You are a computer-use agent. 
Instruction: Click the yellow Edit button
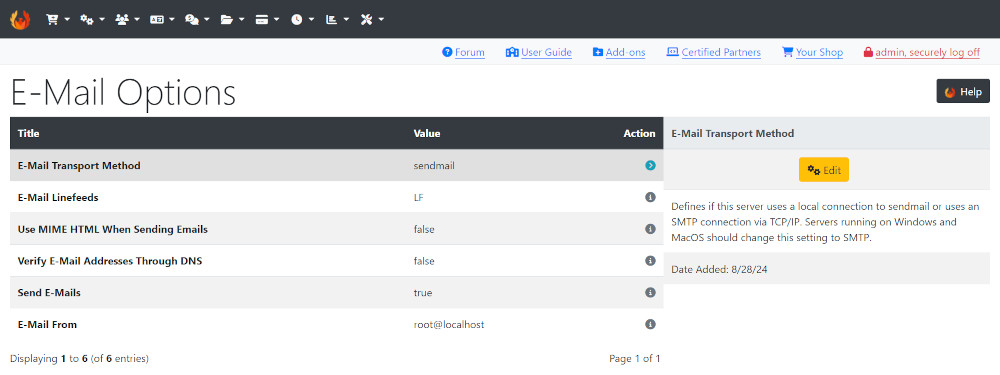823,170
